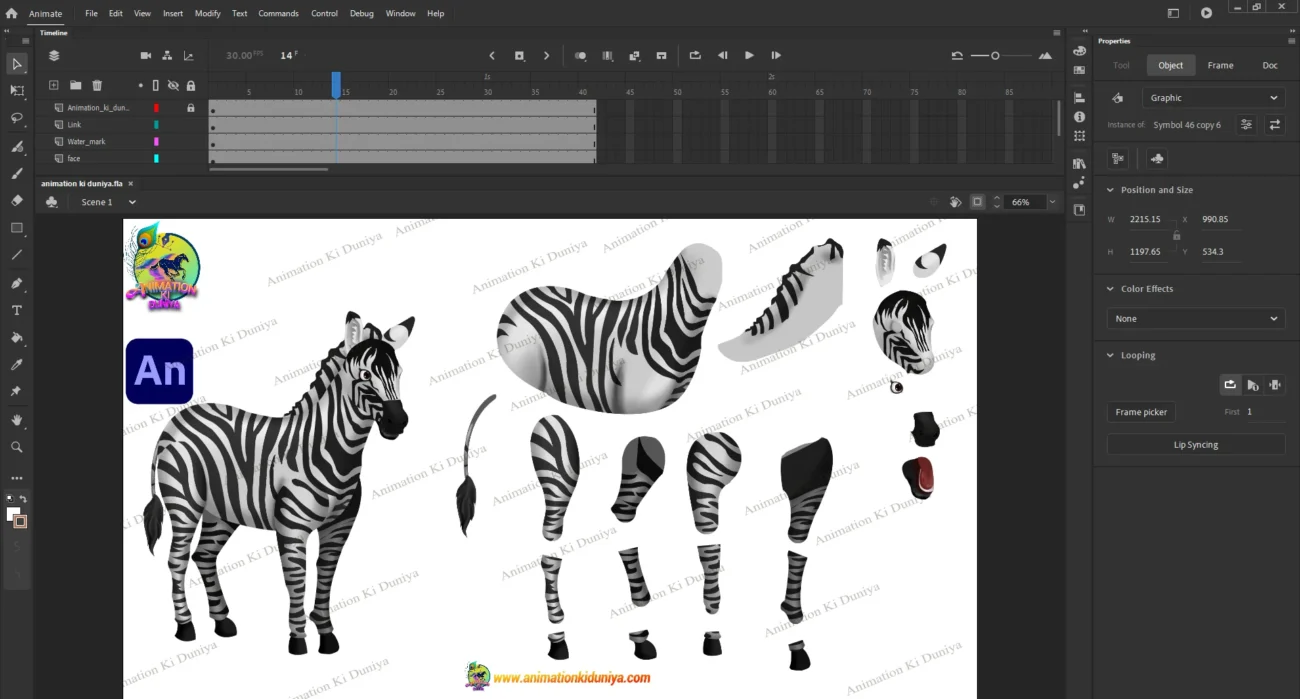Select the Text tool

pyautogui.click(x=17, y=311)
